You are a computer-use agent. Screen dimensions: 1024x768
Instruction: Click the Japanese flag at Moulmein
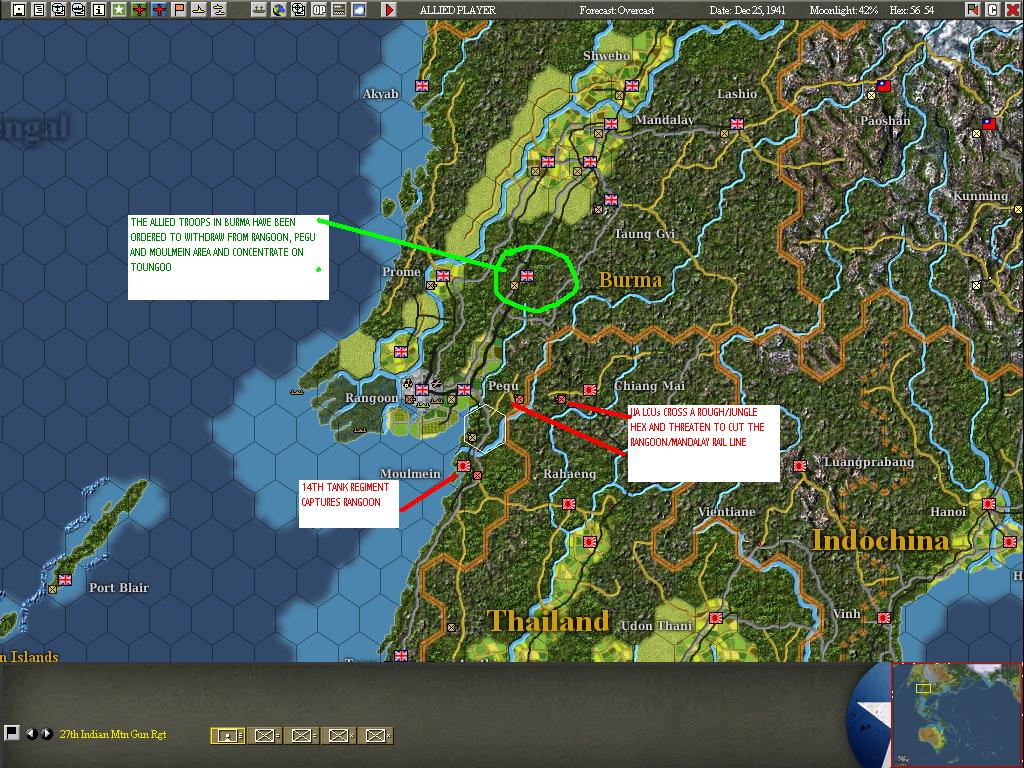(x=464, y=466)
